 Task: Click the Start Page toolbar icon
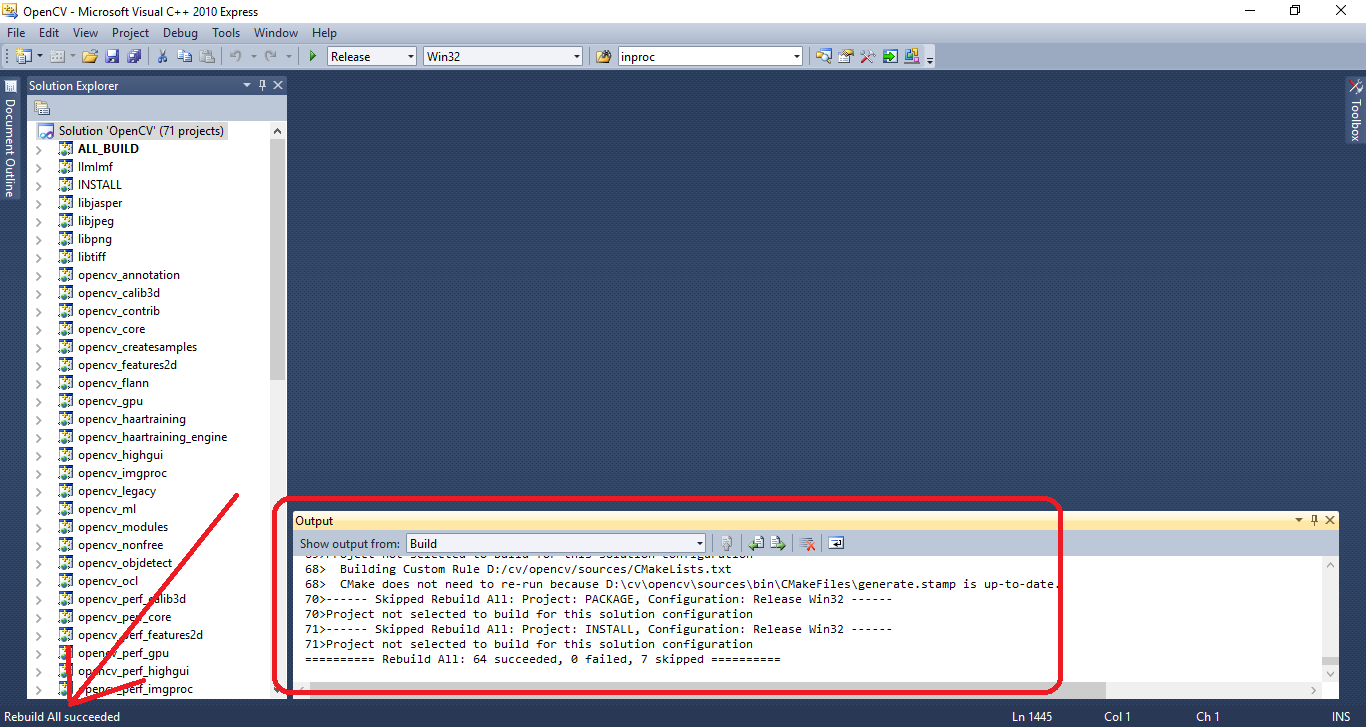pyautogui.click(x=890, y=56)
